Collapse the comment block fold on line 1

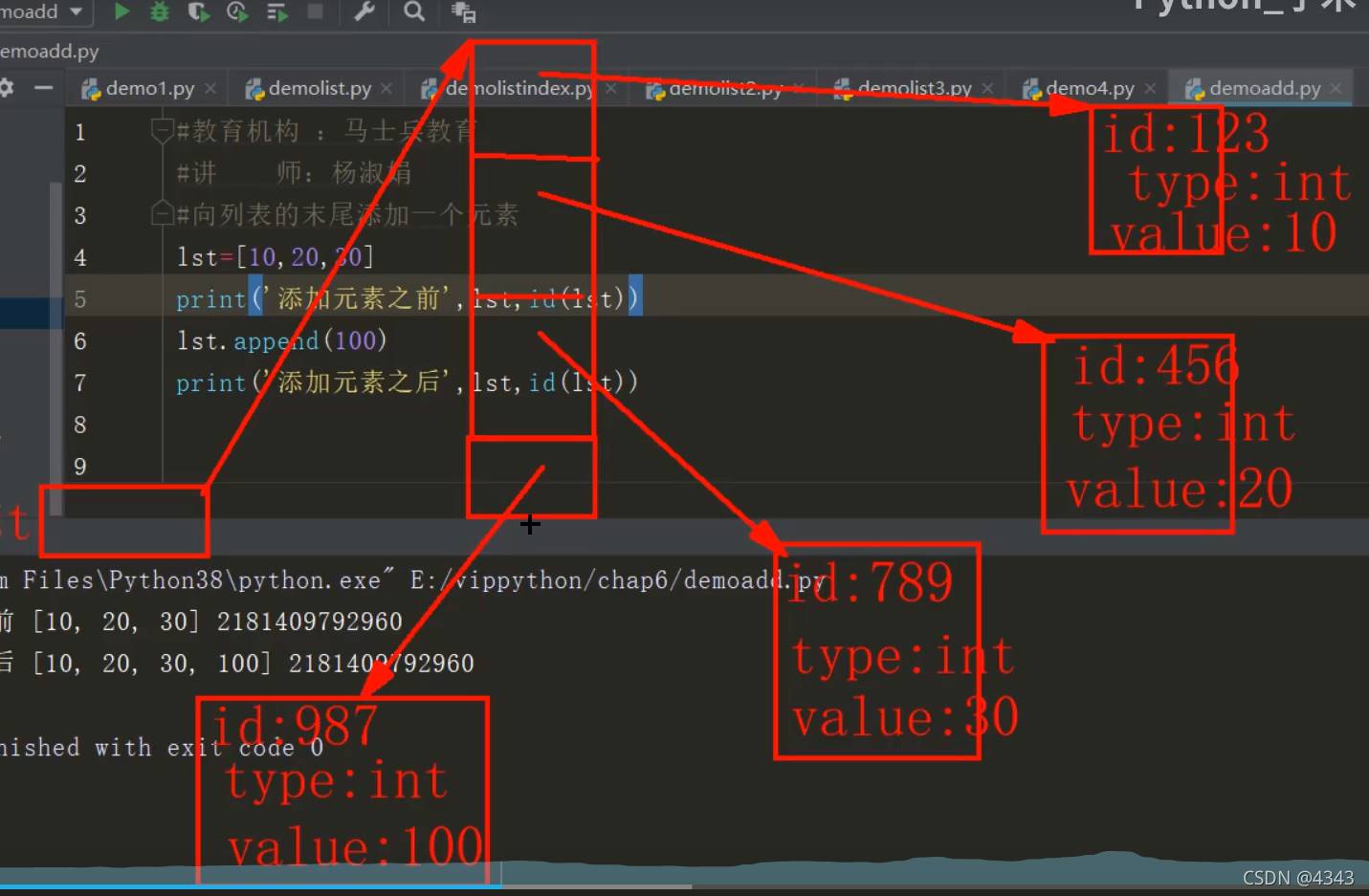coord(162,130)
